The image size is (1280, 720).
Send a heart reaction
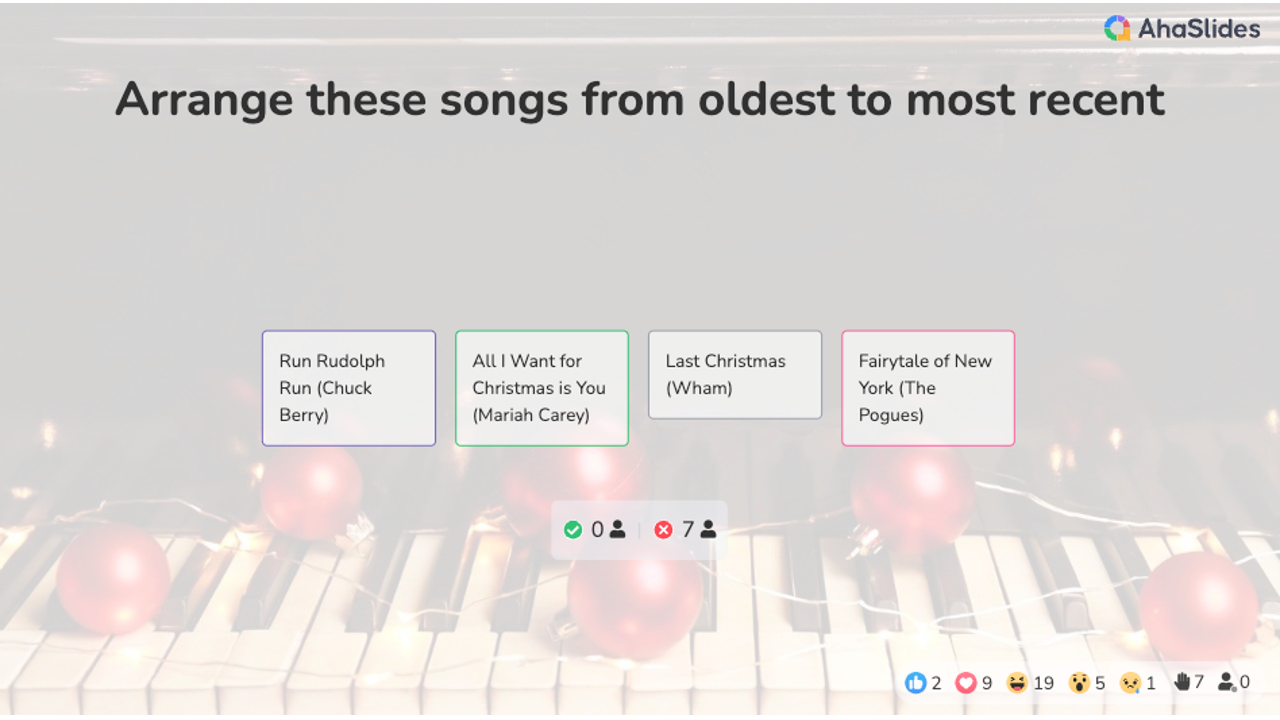coord(965,683)
